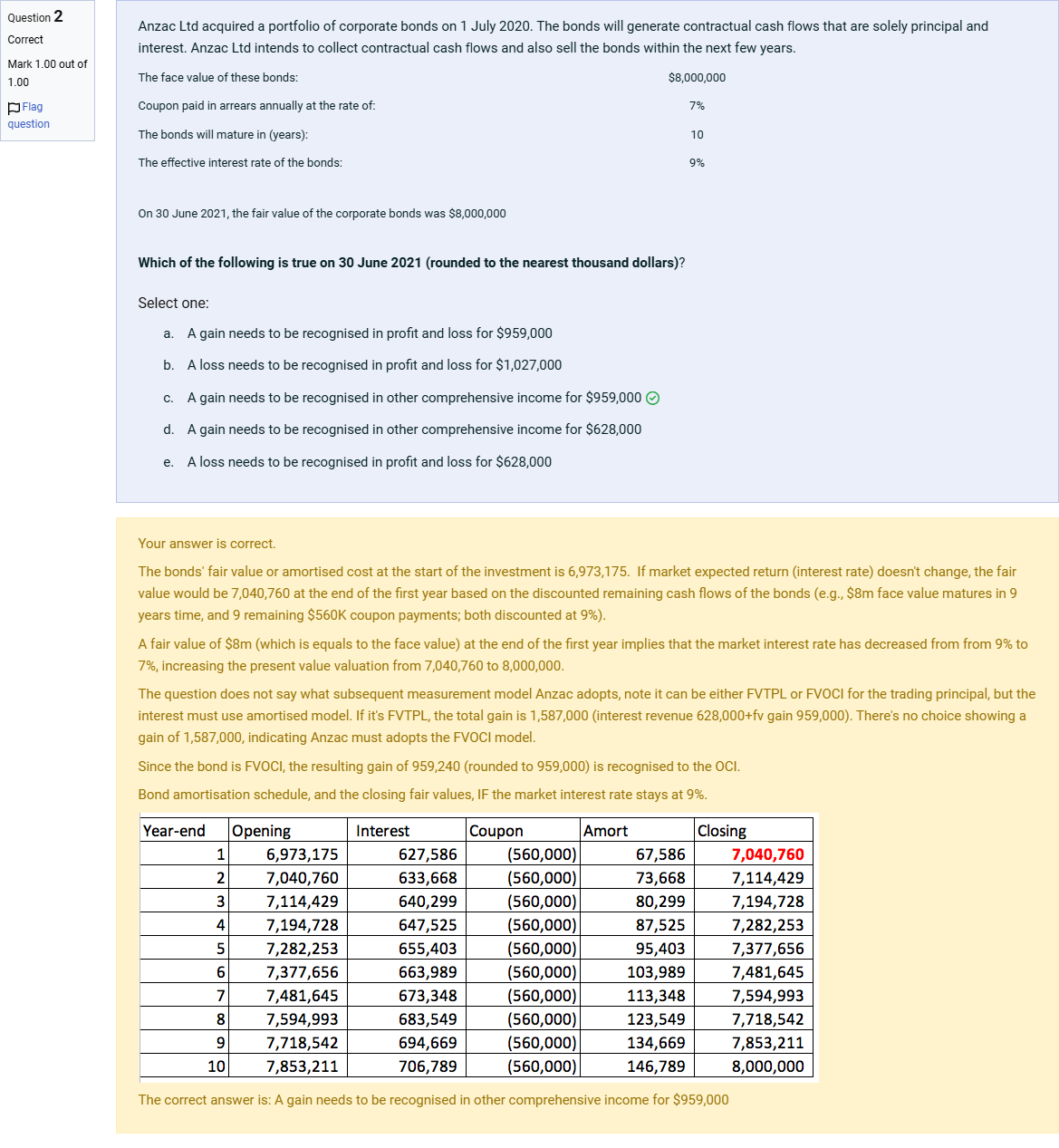Open the Flag question link

28,115
